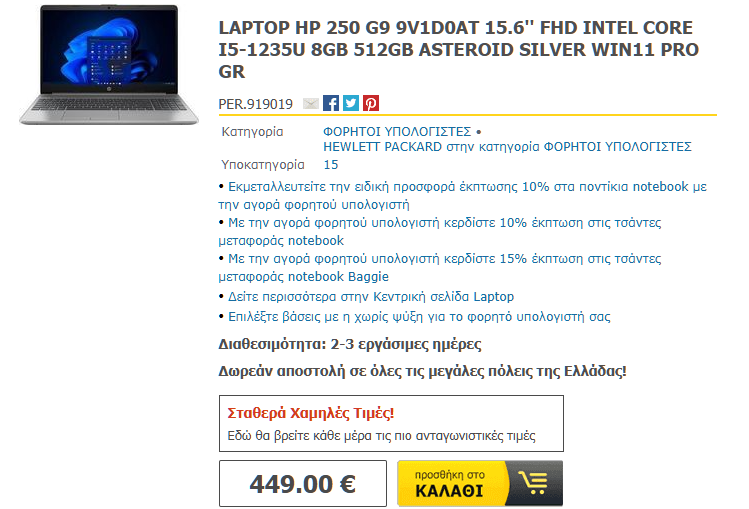Open the HP 250 G9 laptop thumbnail image
The image size is (749, 509).
(x=109, y=65)
